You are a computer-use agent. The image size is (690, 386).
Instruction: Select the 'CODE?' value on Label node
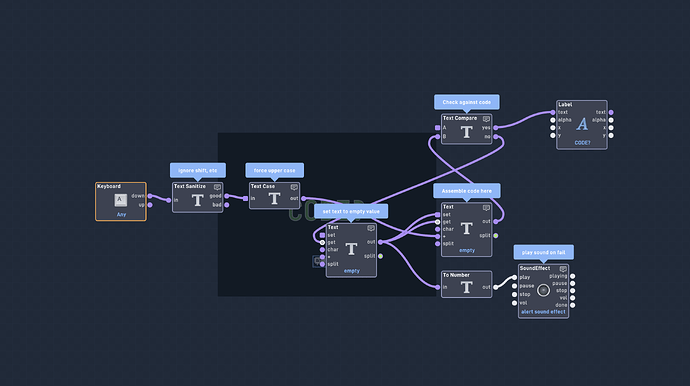pyautogui.click(x=582, y=143)
